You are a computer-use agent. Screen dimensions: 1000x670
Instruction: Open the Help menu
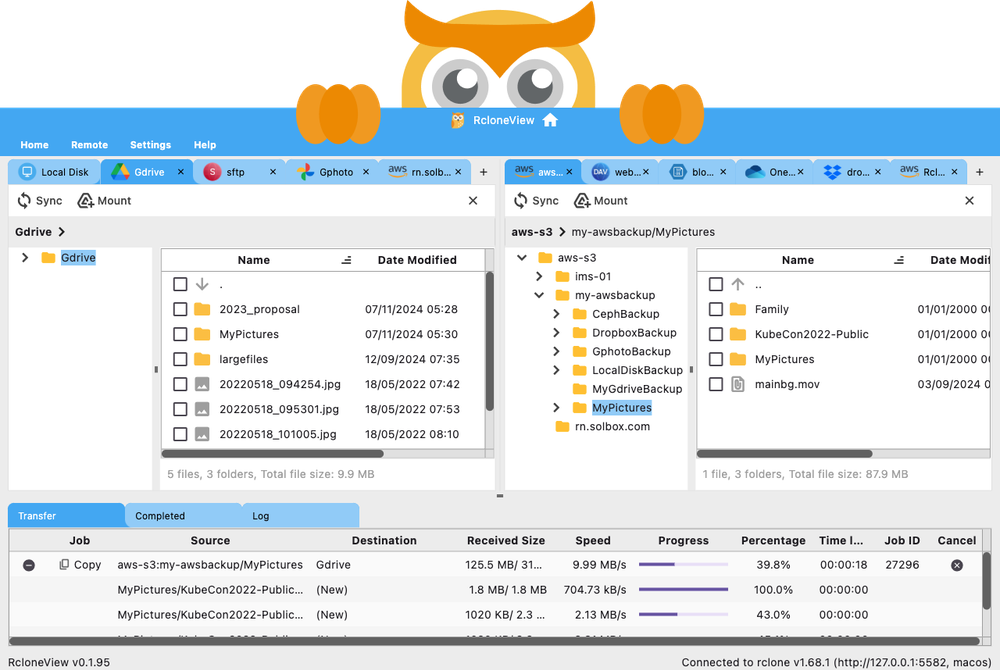[205, 145]
